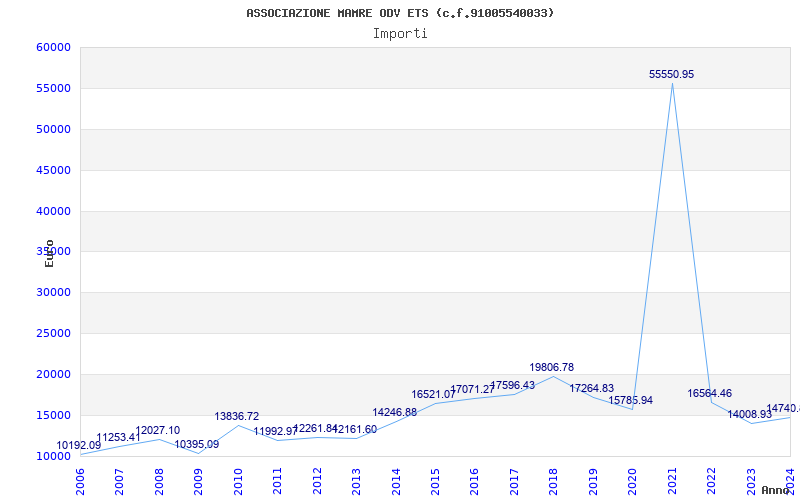
Task: Click the 10395.09 data label
Action: (197, 444)
